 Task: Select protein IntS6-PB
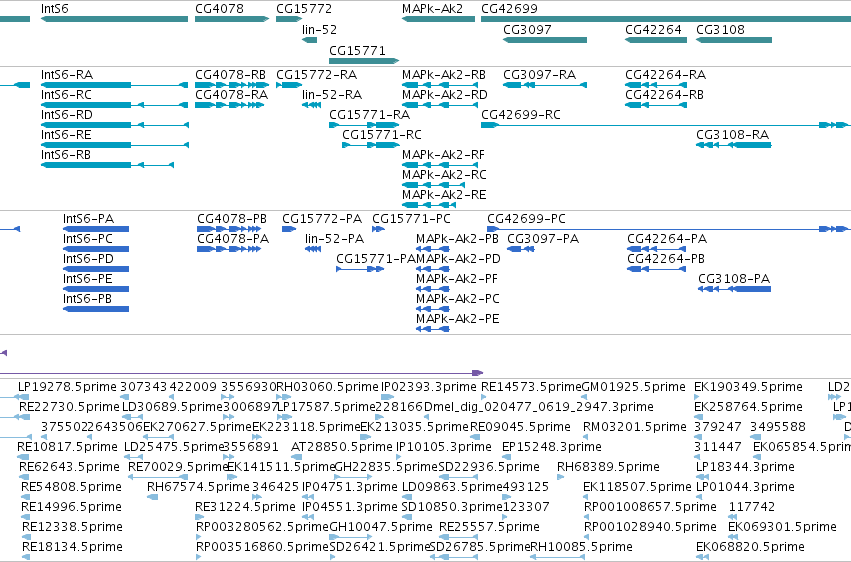(x=96, y=309)
